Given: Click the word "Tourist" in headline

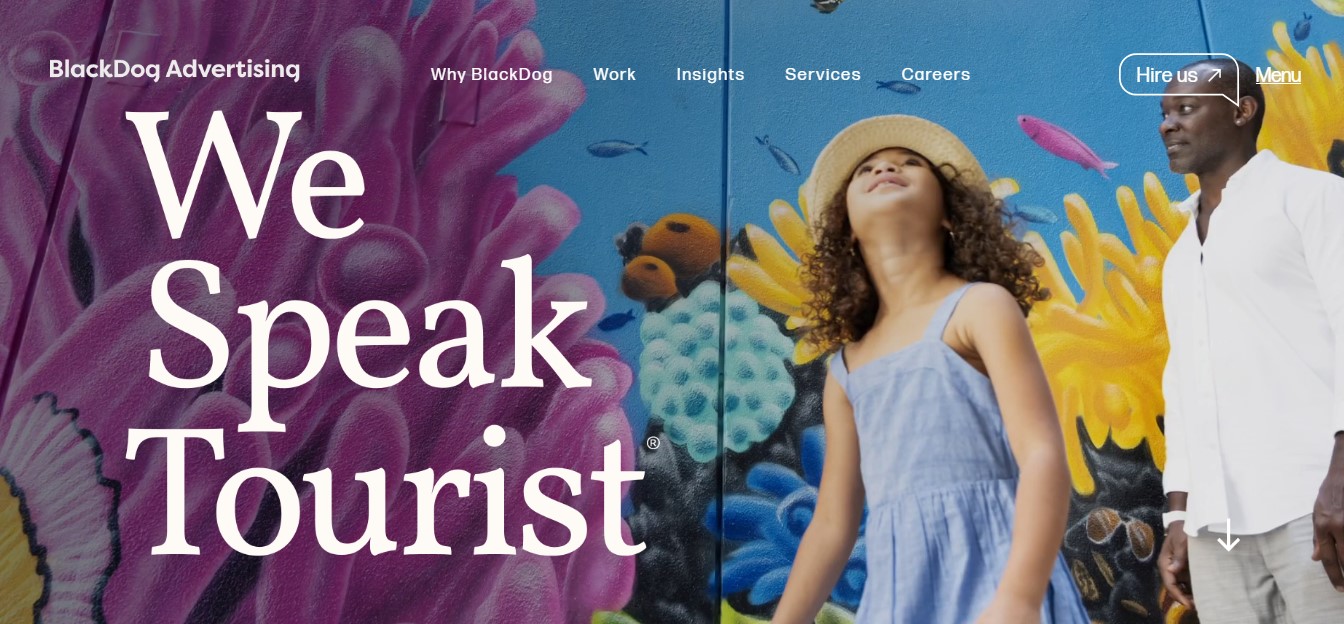Looking at the screenshot, I should 385,491.
